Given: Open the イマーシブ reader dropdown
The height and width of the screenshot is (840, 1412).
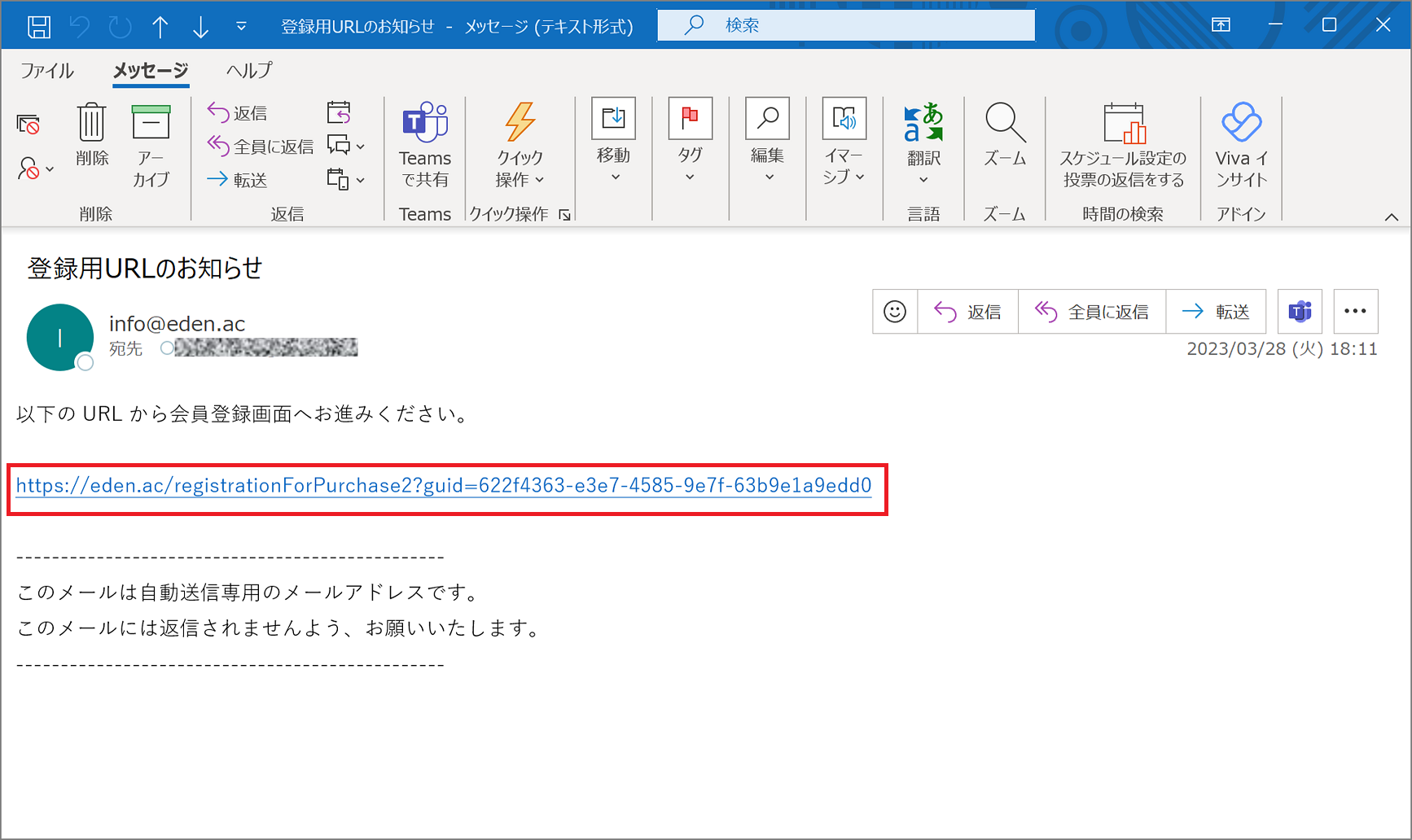Looking at the screenshot, I should (844, 141).
